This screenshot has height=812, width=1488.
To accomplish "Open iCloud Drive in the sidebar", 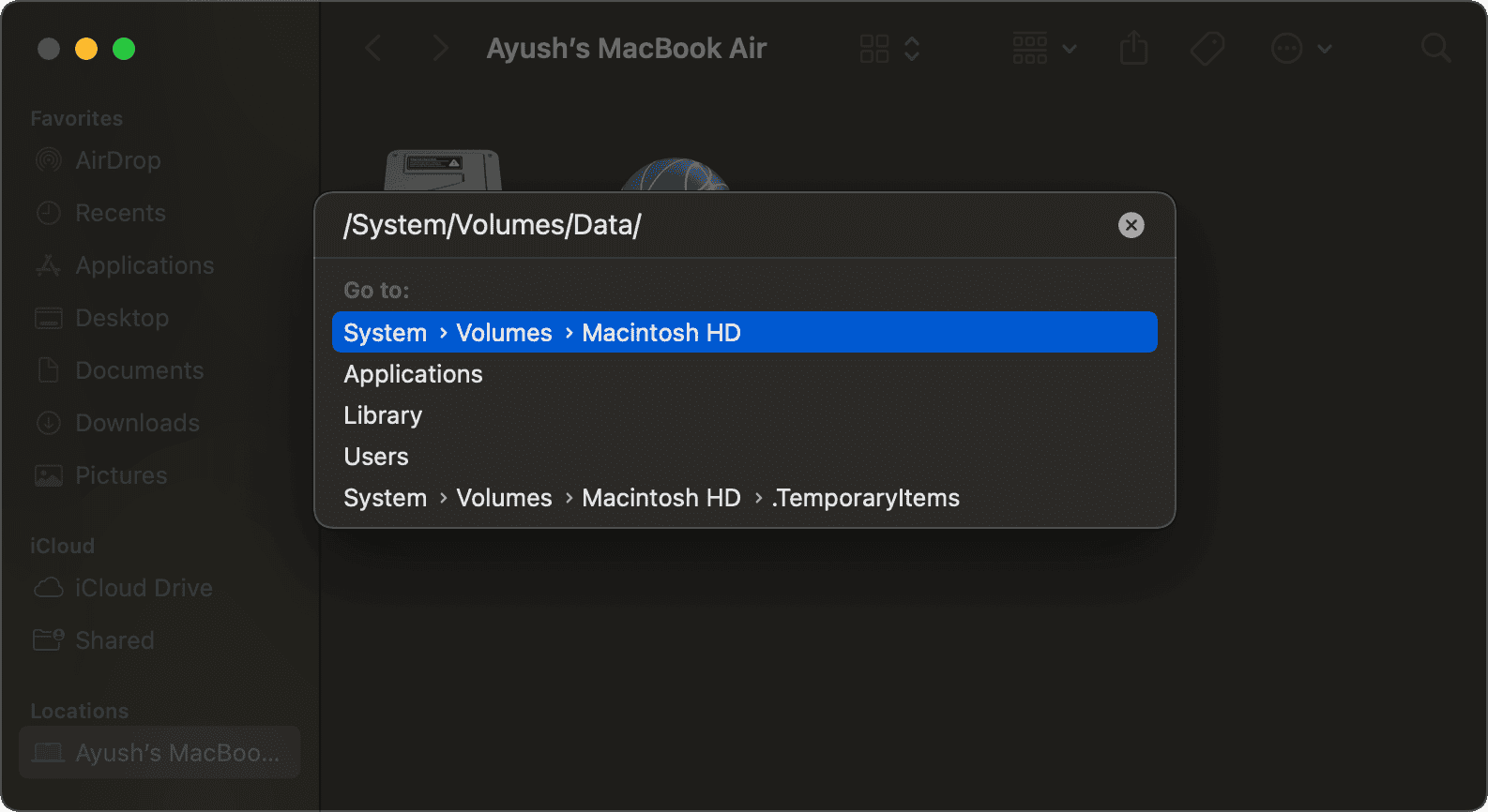I will pos(143,588).
